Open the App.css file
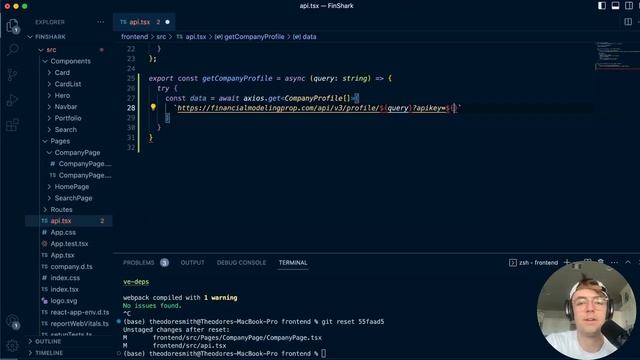 pyautogui.click(x=63, y=232)
